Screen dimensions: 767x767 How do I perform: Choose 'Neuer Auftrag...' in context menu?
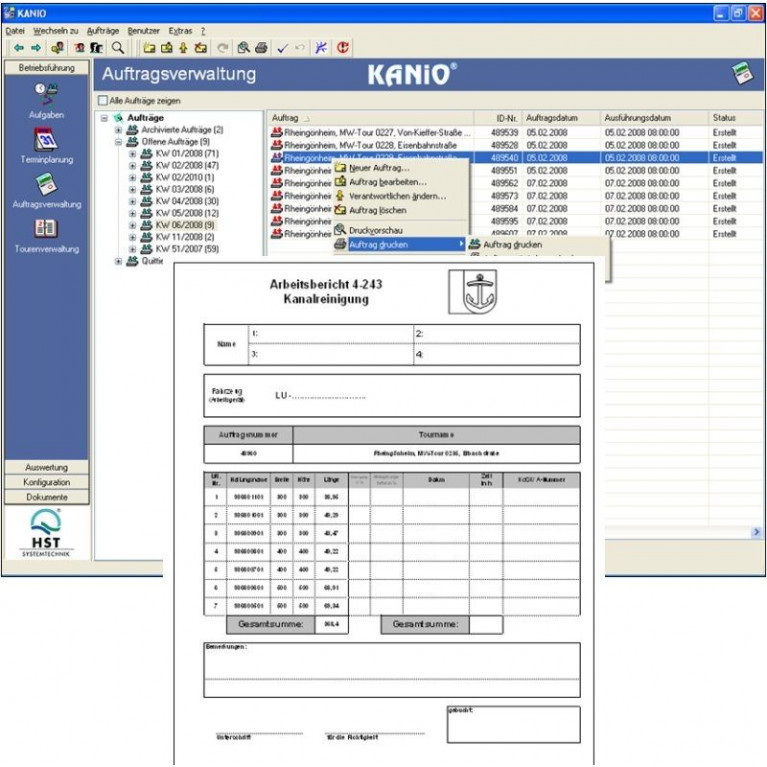(400, 168)
